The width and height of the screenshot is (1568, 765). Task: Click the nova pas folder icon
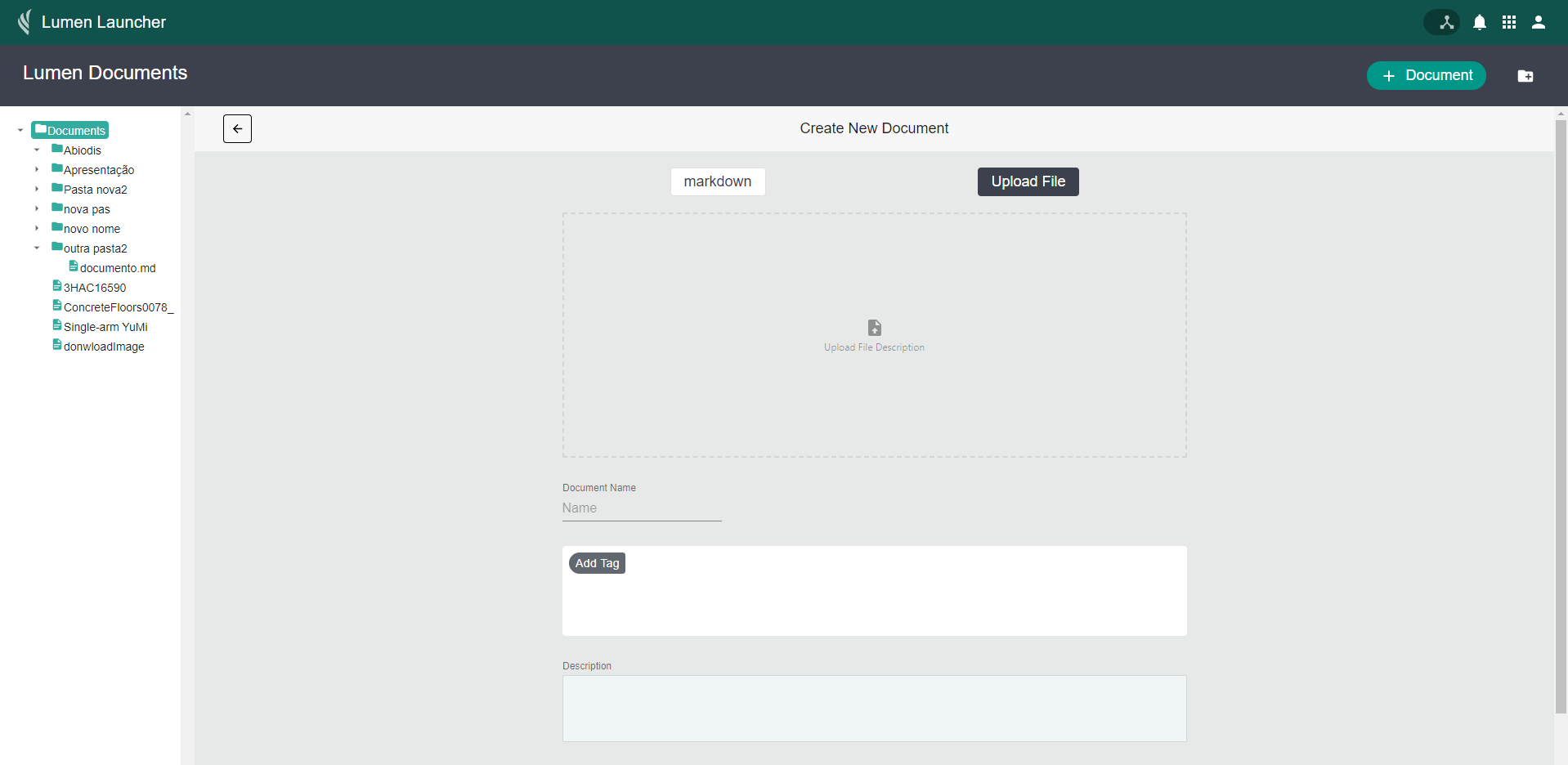point(57,208)
